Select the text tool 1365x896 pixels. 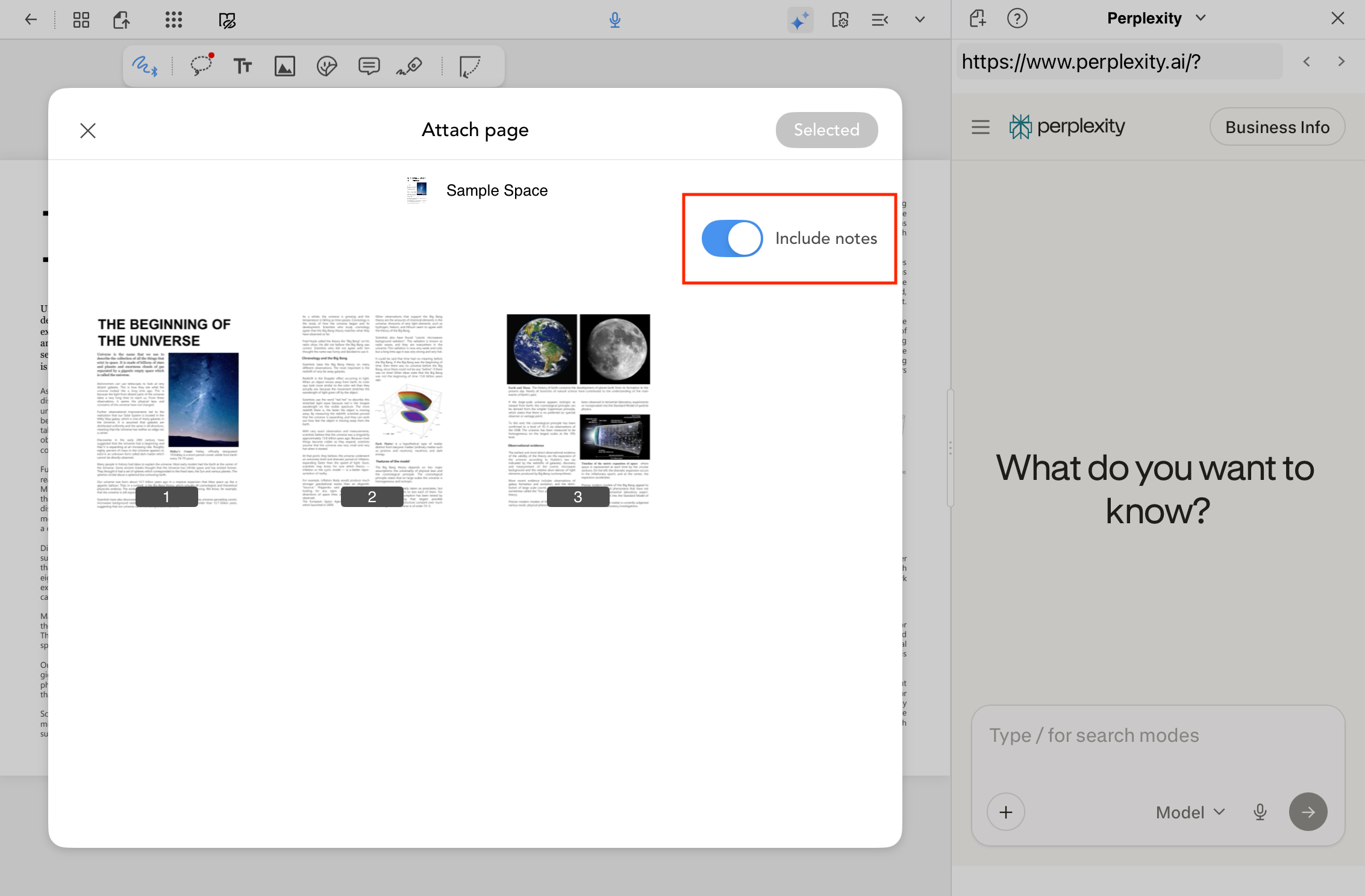(x=243, y=66)
